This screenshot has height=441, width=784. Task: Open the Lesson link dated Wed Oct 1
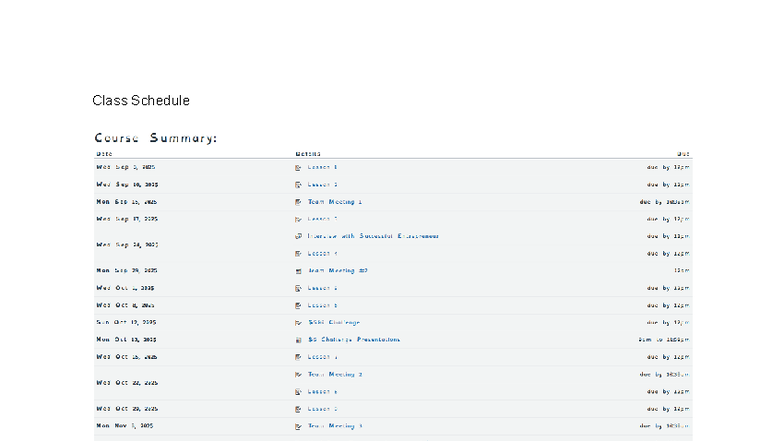coord(322,288)
